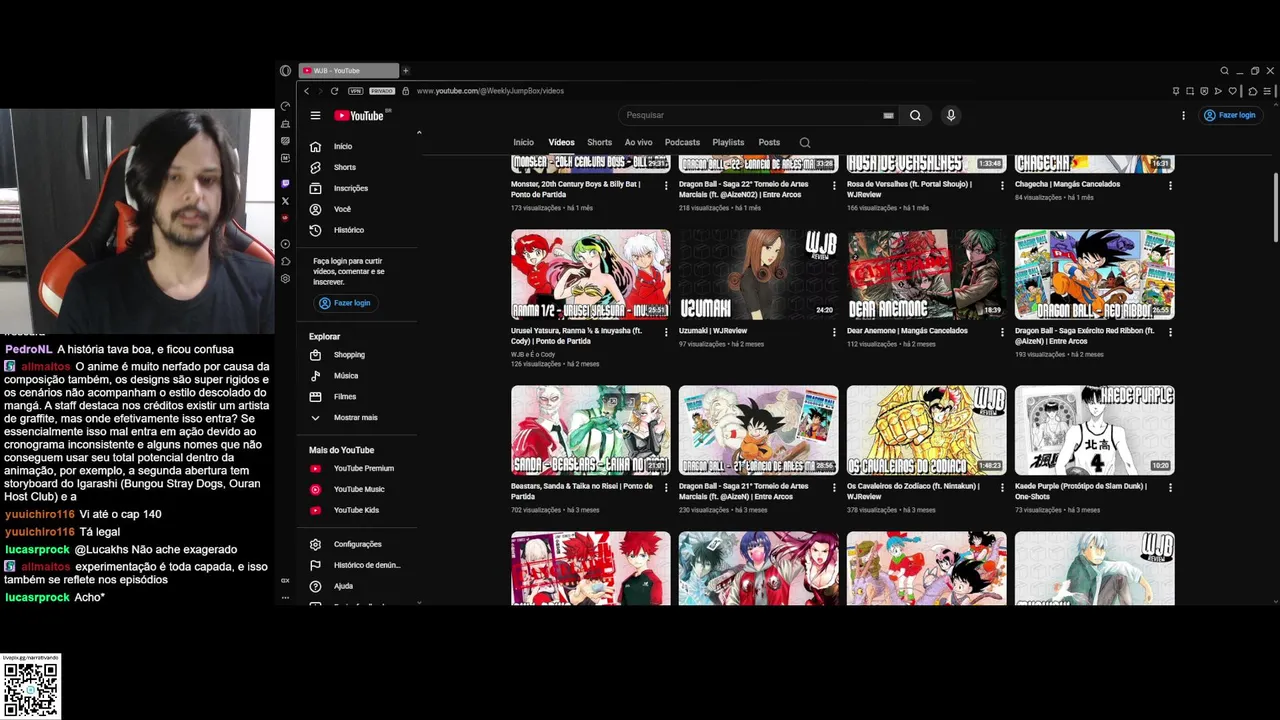Image resolution: width=1280 pixels, height=720 pixels.
Task: Open the Twitch icon in Opera sidebar
Action: pos(285,184)
